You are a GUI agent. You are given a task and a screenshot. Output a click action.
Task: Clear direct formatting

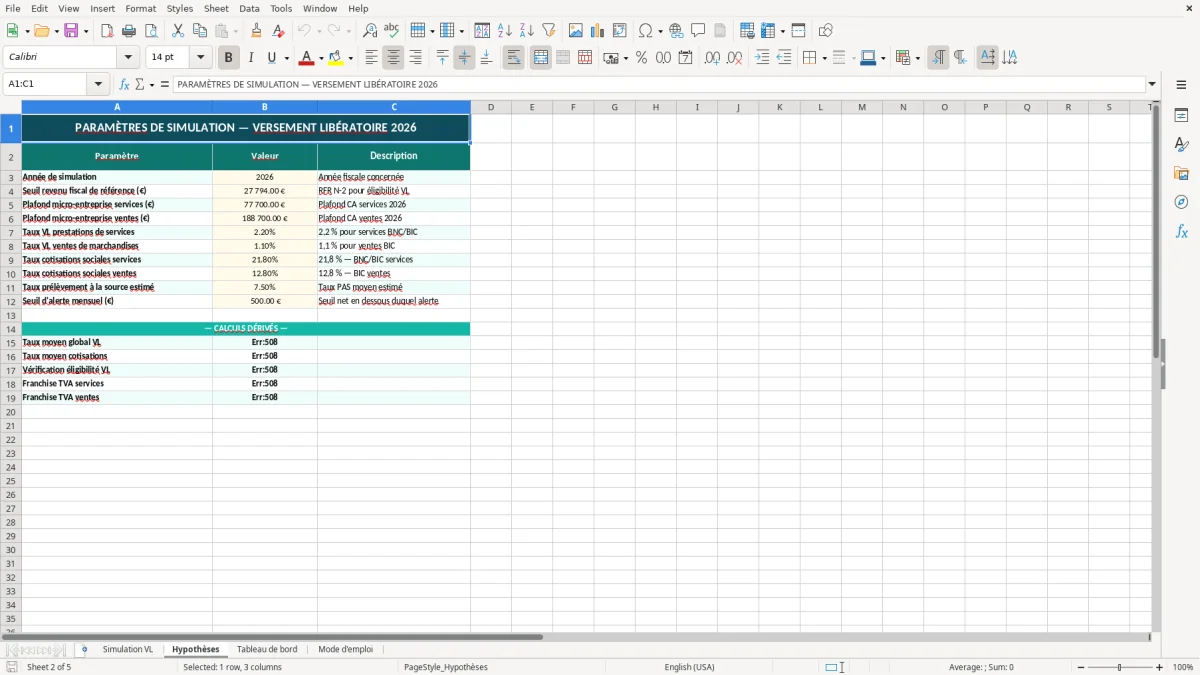(x=279, y=31)
